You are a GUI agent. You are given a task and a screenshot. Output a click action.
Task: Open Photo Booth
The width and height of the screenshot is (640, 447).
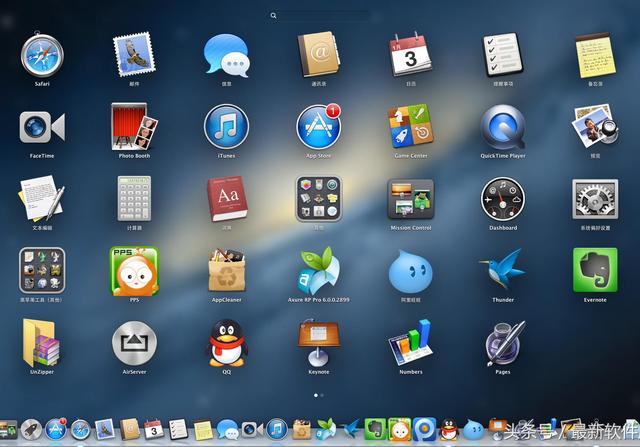(x=134, y=127)
